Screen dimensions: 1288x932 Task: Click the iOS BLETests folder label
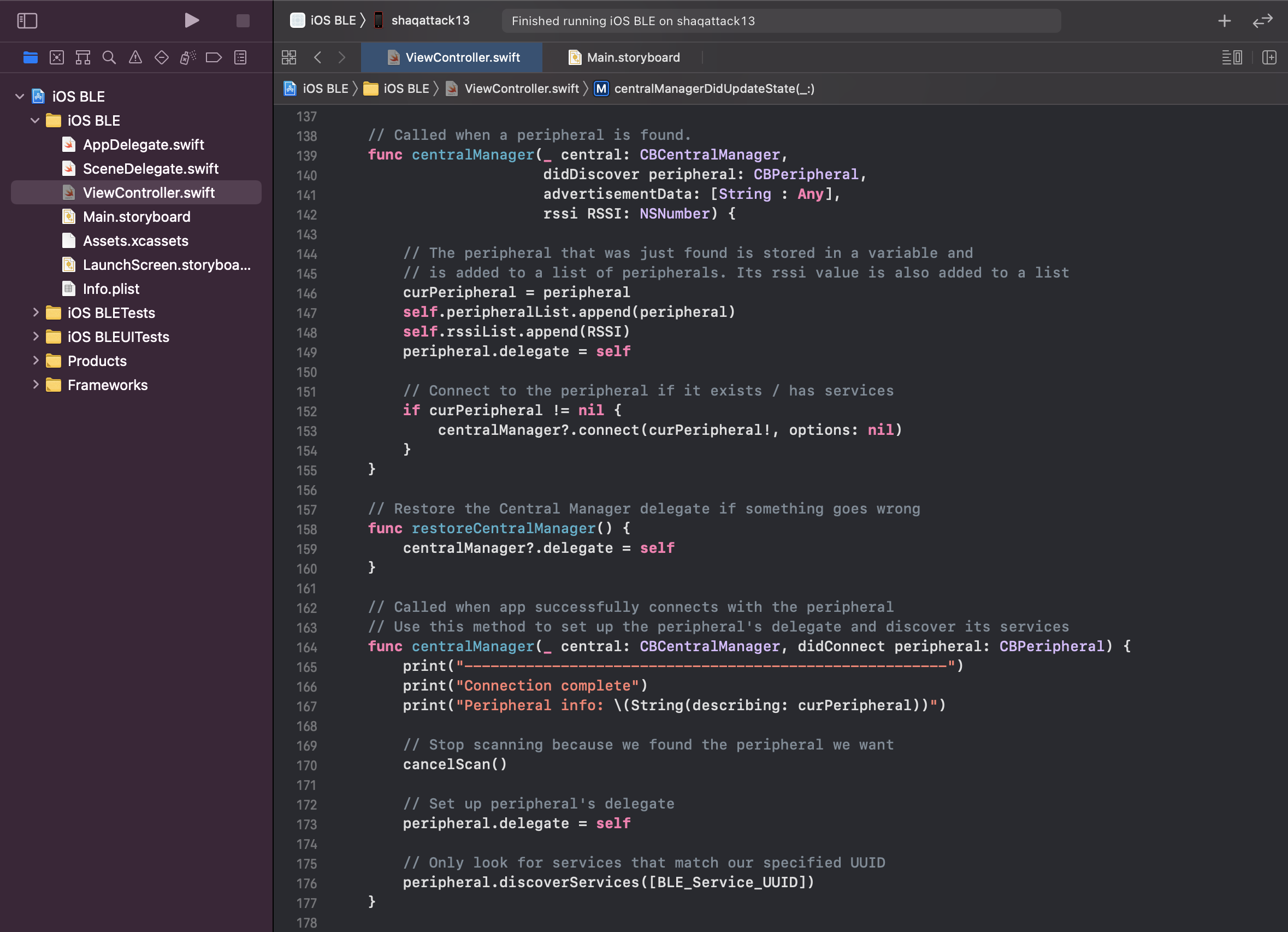pos(111,313)
